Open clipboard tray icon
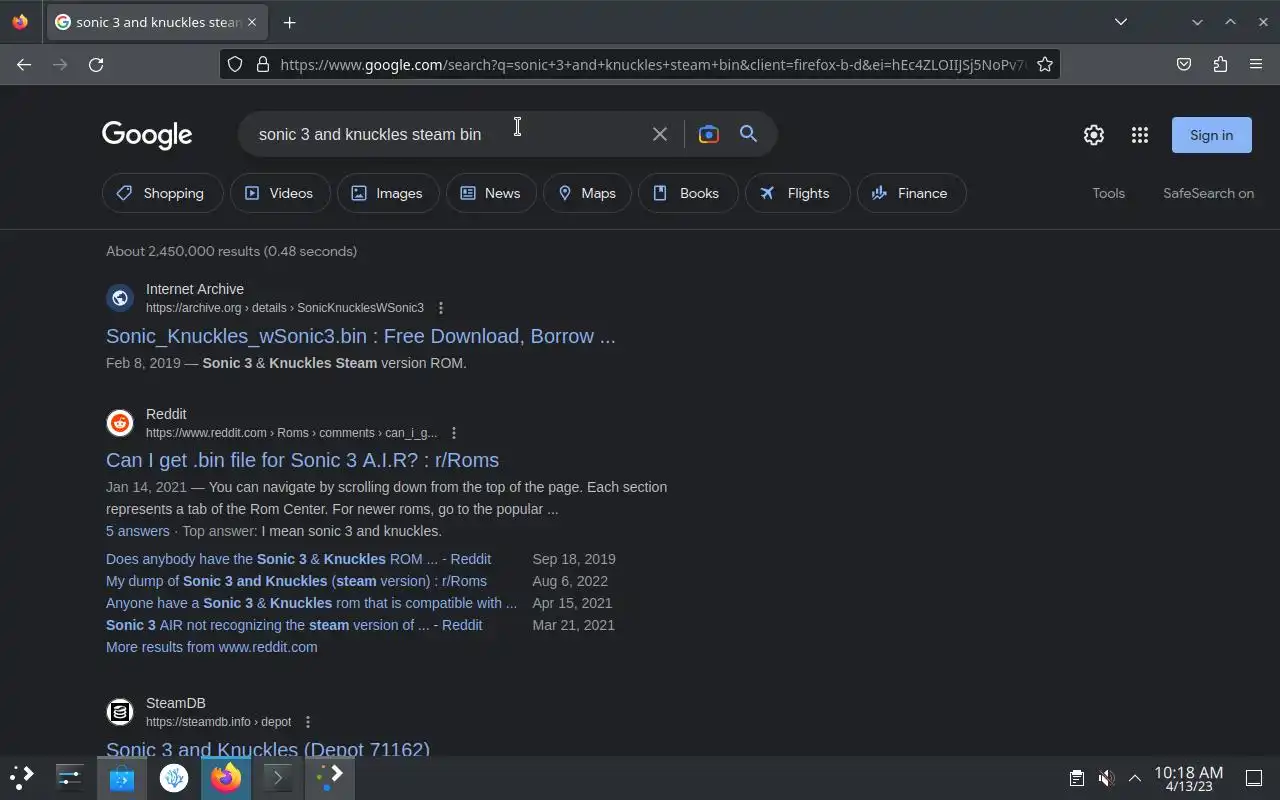Viewport: 1280px width, 800px height. (x=1076, y=778)
